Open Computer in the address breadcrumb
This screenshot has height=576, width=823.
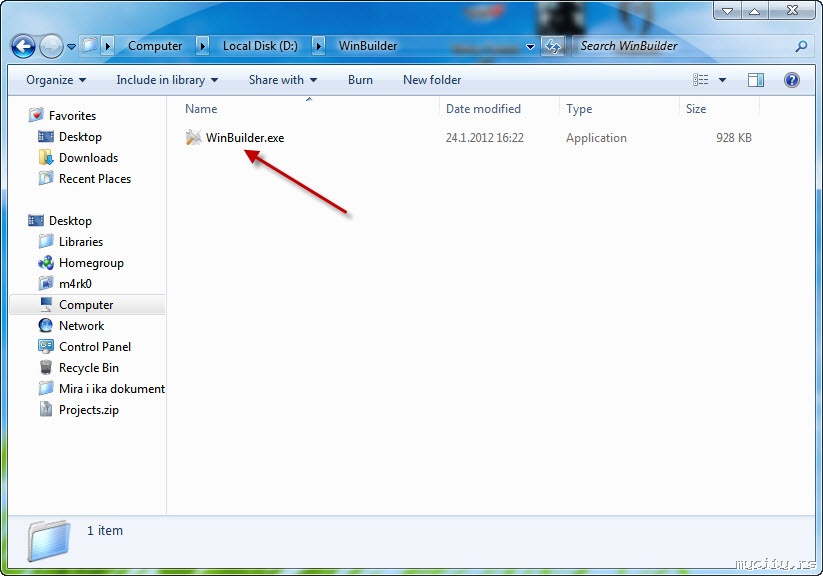point(155,46)
